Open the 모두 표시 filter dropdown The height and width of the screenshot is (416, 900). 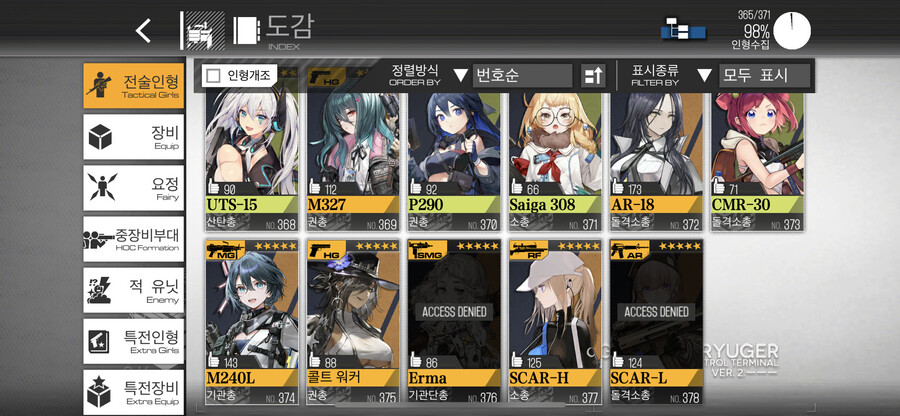pos(765,76)
